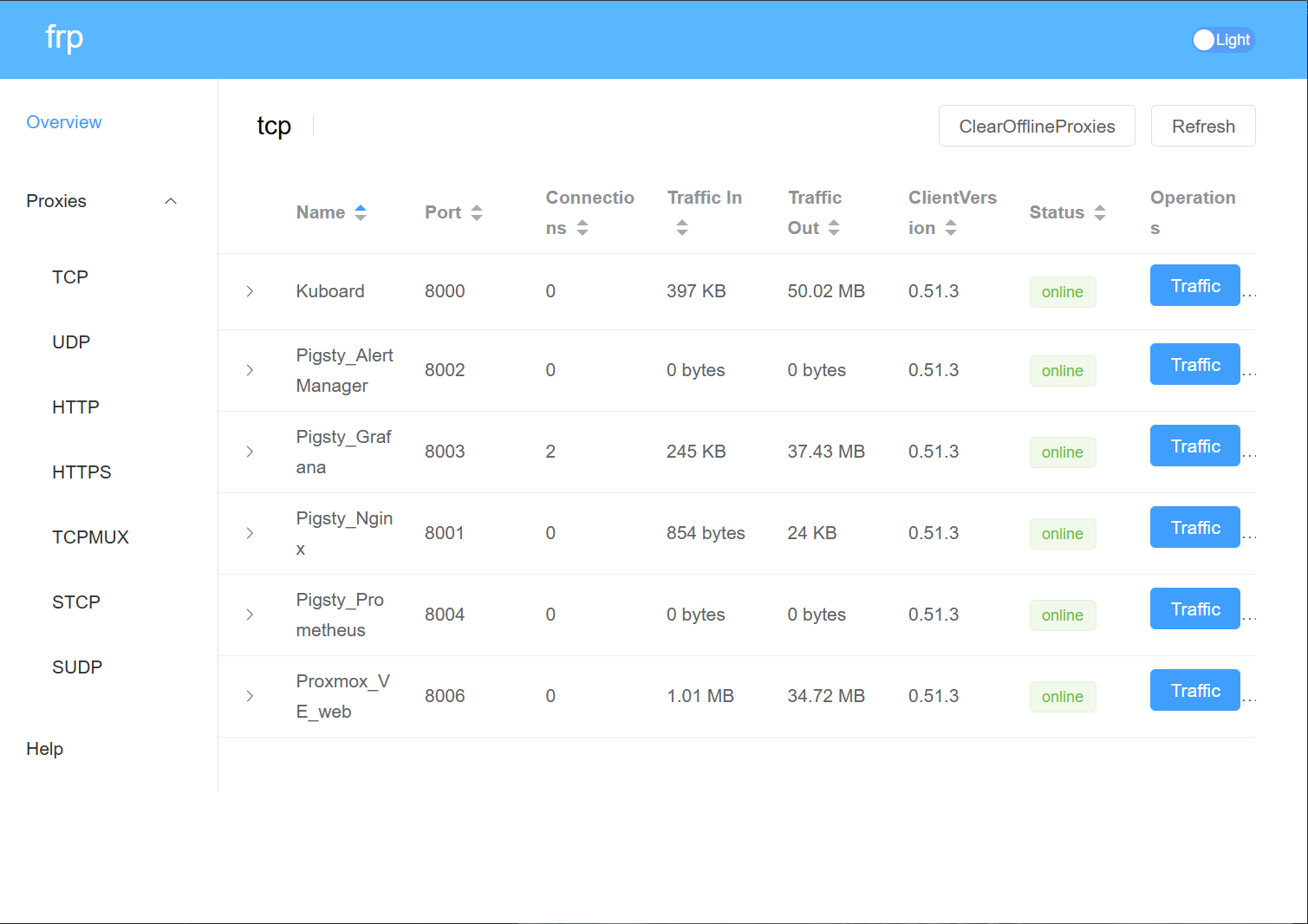The height and width of the screenshot is (924, 1308).
Task: Click the frp logo in header
Action: [64, 38]
